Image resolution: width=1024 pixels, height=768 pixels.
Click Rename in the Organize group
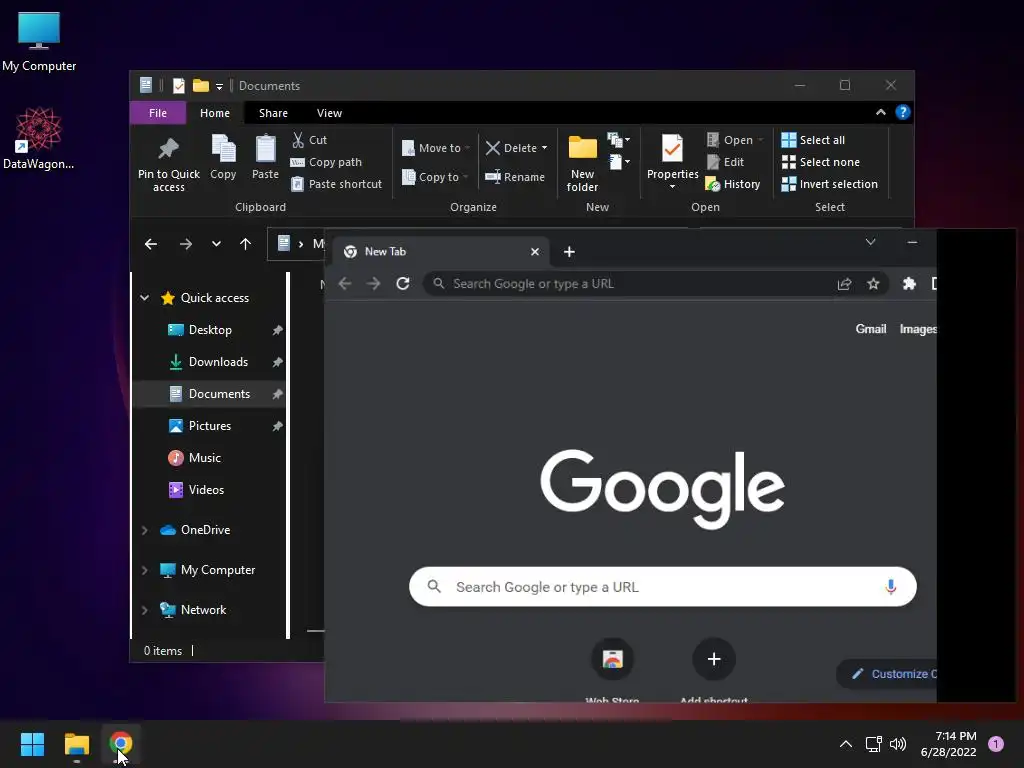coord(515,177)
